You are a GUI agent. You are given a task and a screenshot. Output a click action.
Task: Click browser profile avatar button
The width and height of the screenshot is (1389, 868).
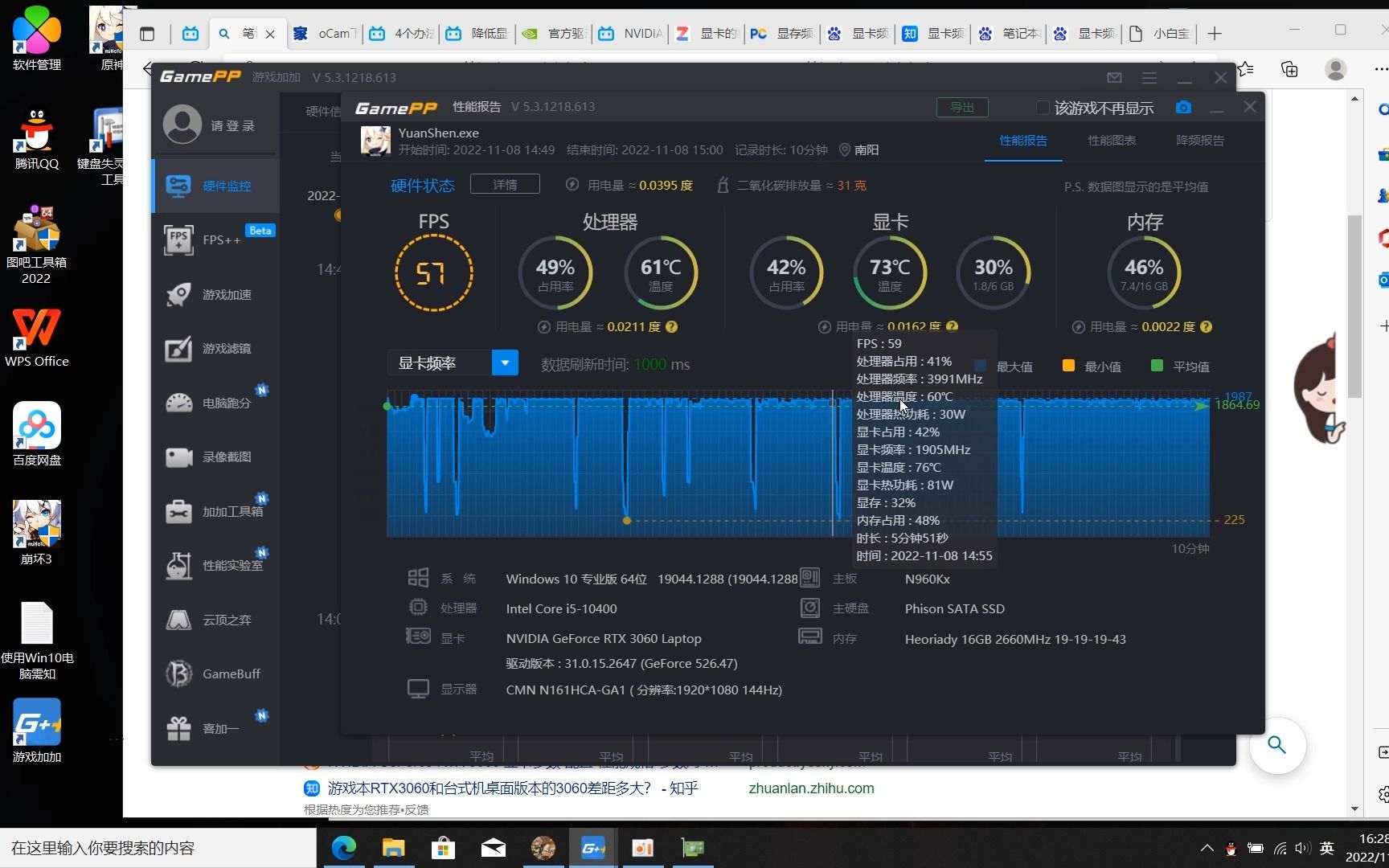pyautogui.click(x=1336, y=69)
